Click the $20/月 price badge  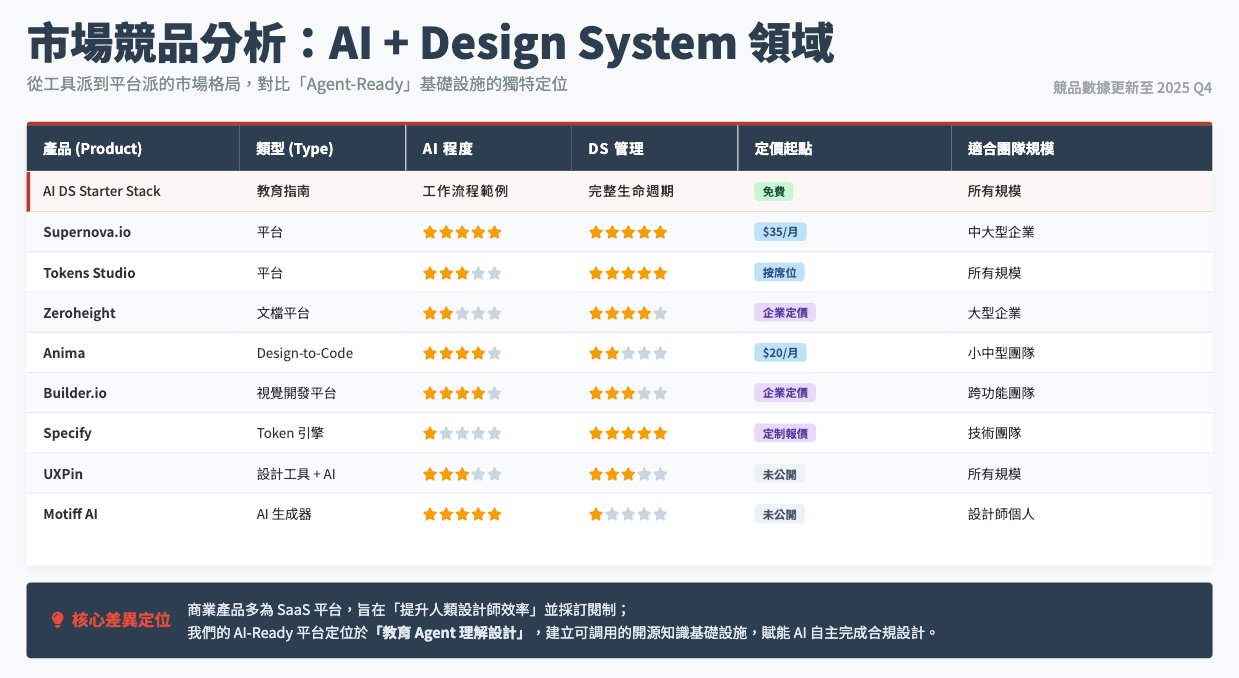tap(780, 353)
